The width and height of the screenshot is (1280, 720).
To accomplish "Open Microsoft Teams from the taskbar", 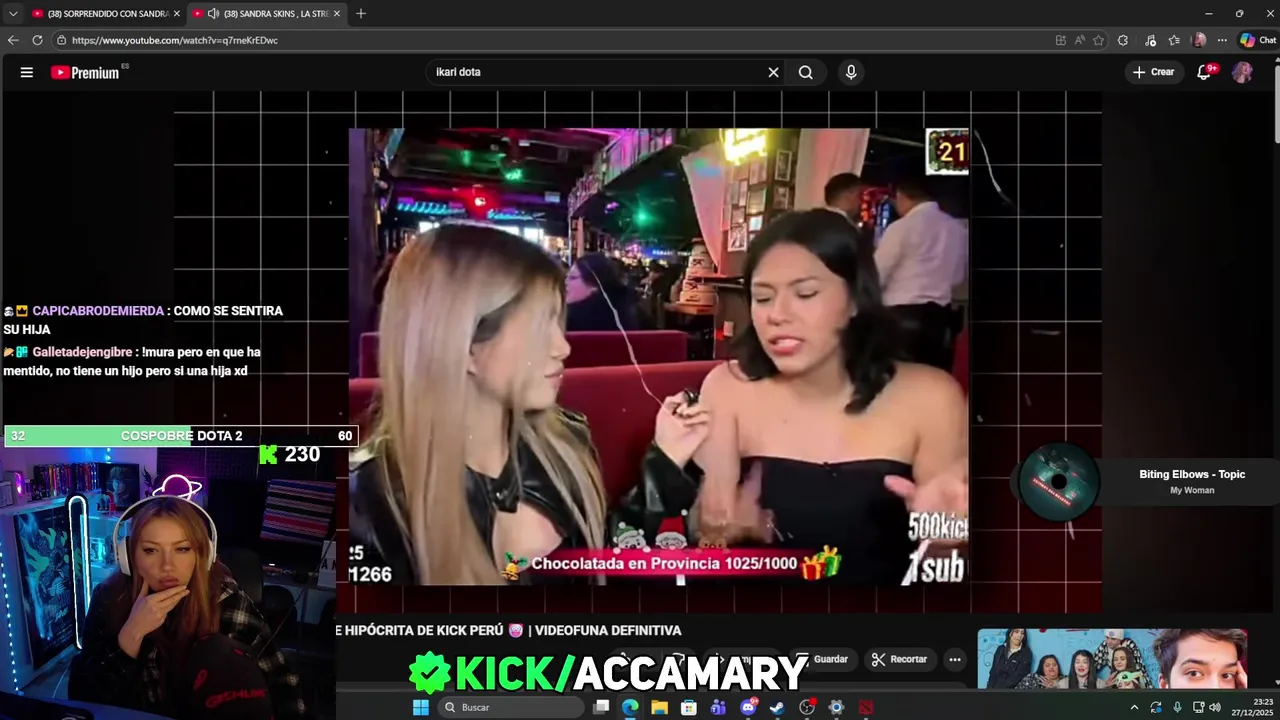I will [x=718, y=707].
